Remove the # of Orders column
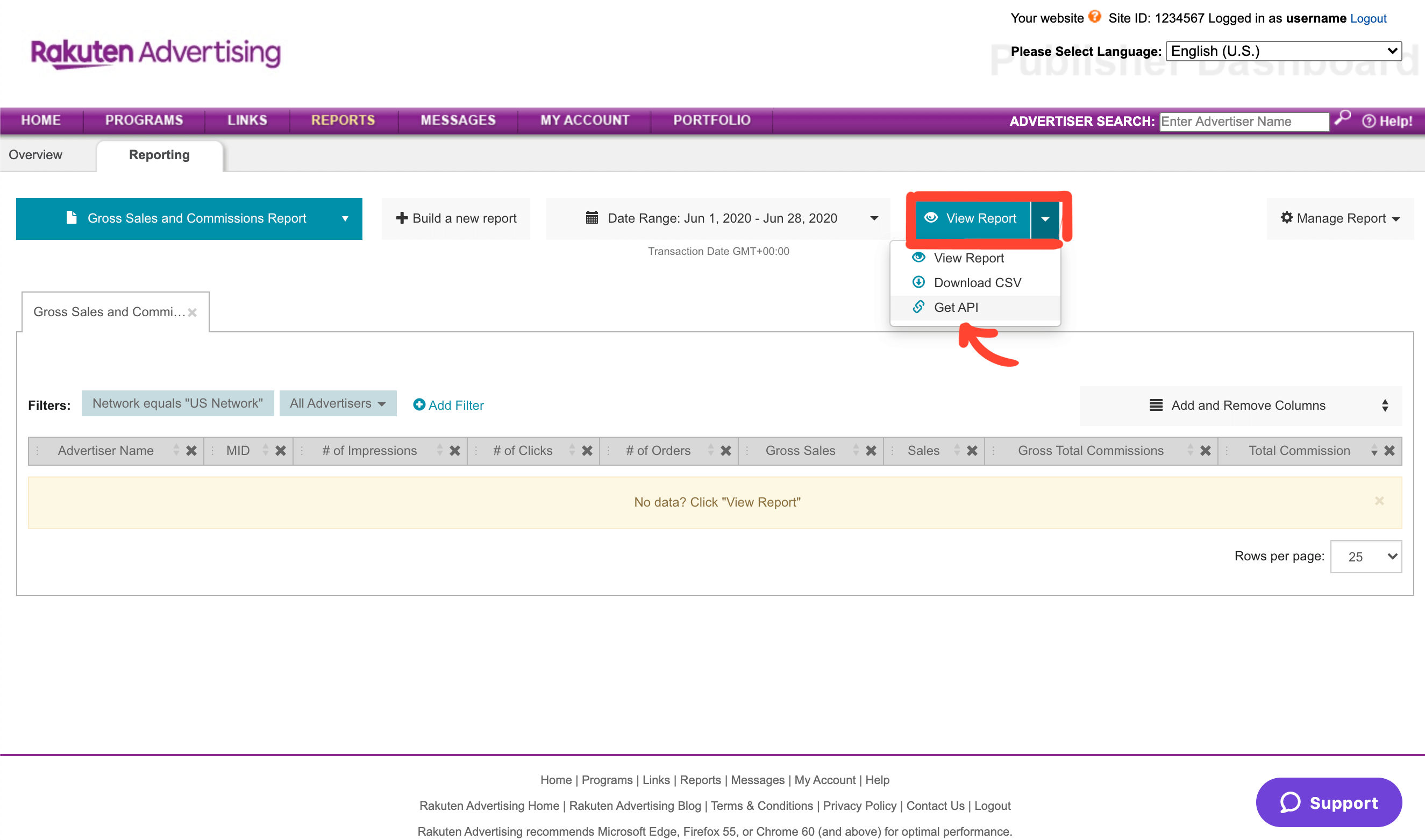1425x840 pixels. [x=725, y=451]
